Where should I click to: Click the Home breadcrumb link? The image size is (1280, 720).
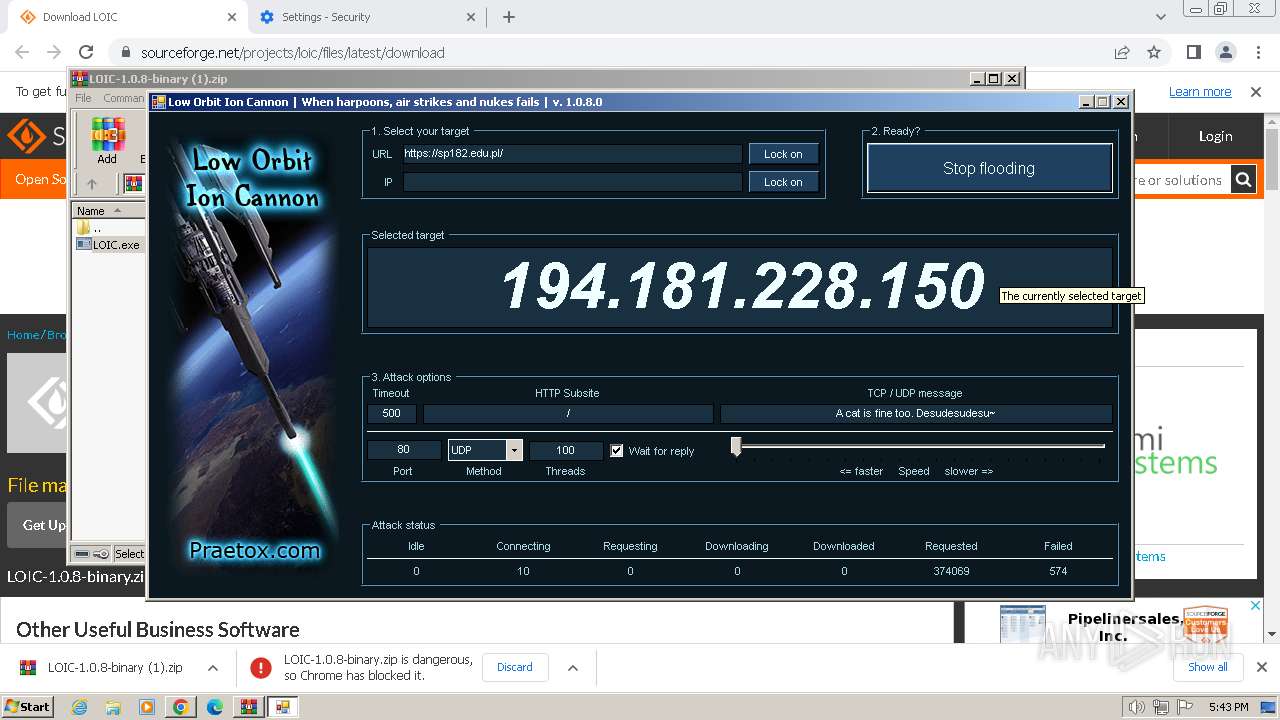[23, 334]
